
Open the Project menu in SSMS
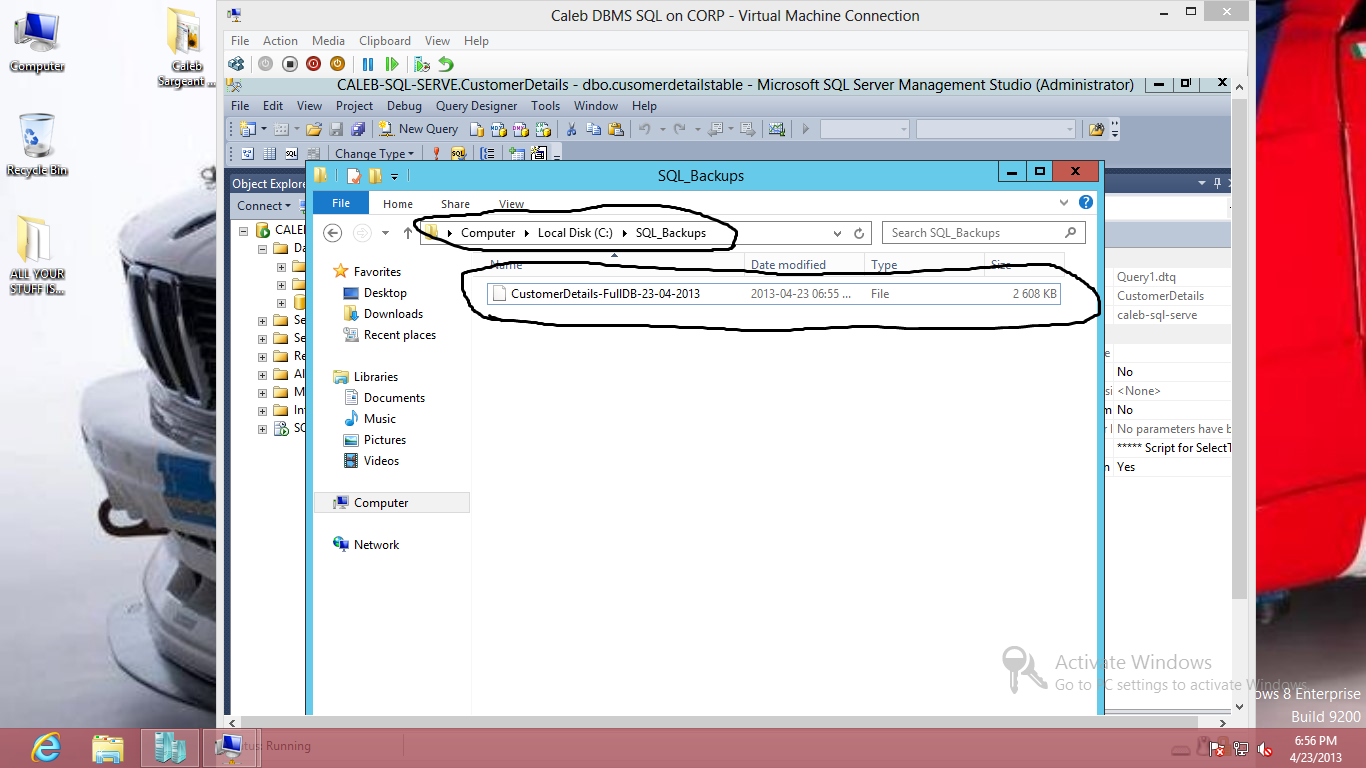354,106
